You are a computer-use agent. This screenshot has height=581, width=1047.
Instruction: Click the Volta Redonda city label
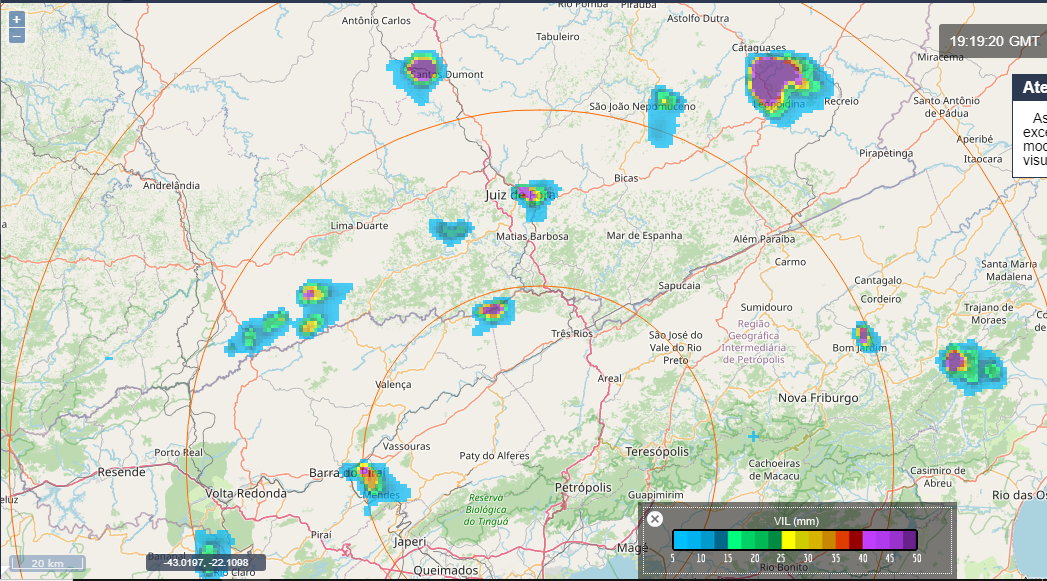click(x=246, y=494)
